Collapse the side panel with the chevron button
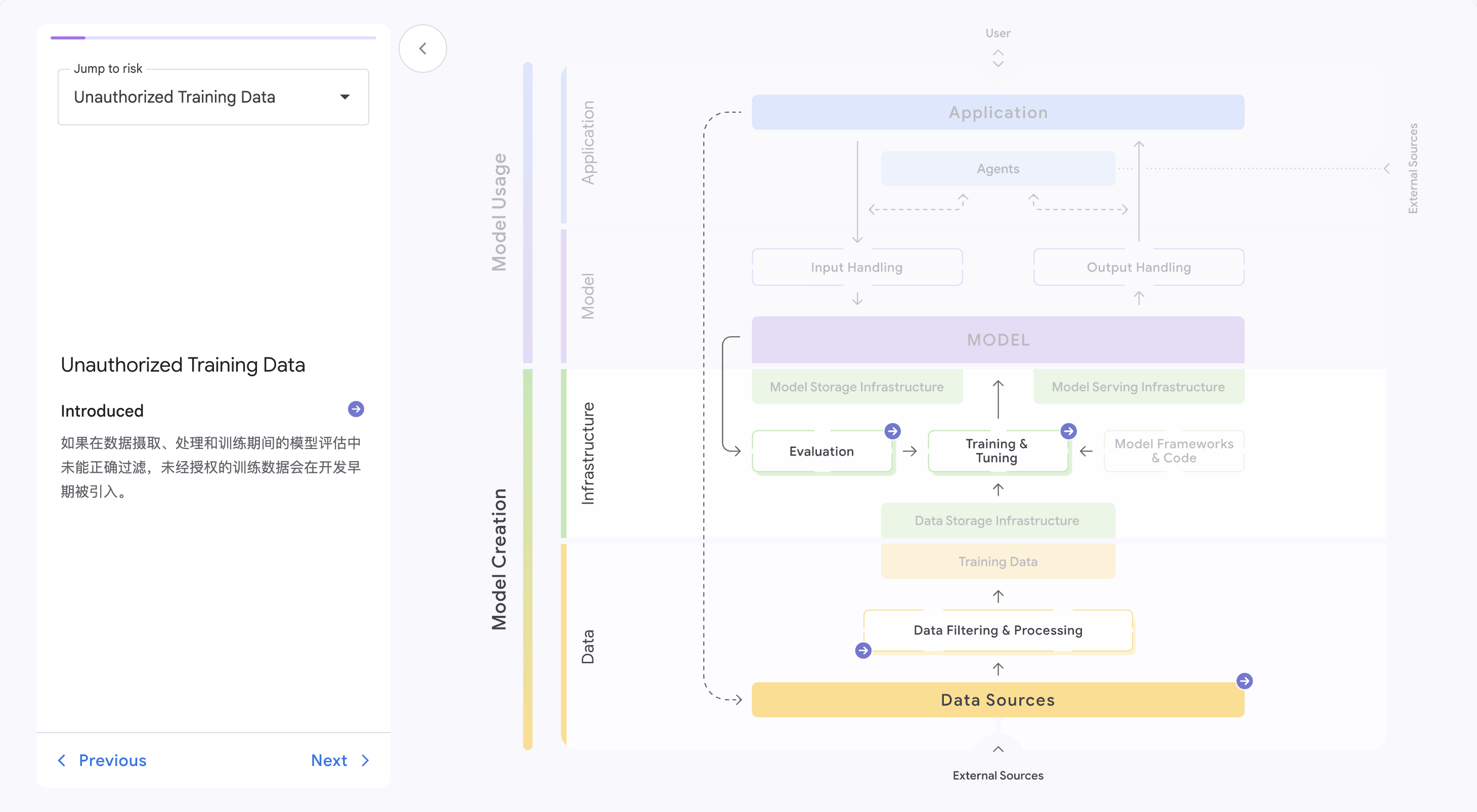 [x=422, y=49]
